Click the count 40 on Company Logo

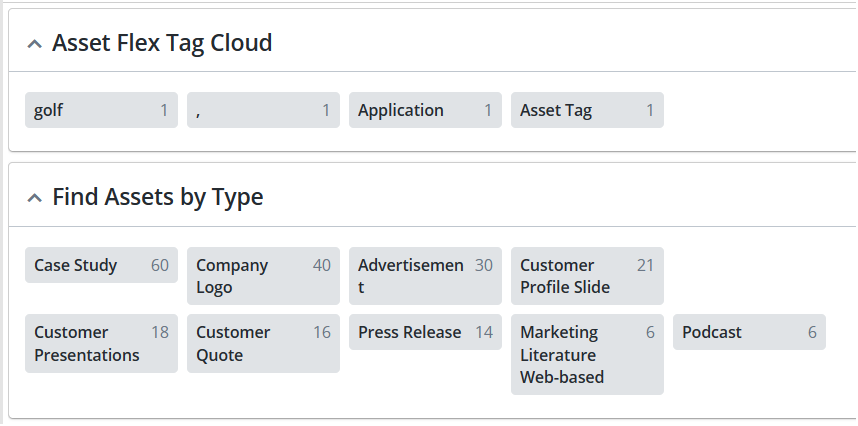point(322,265)
